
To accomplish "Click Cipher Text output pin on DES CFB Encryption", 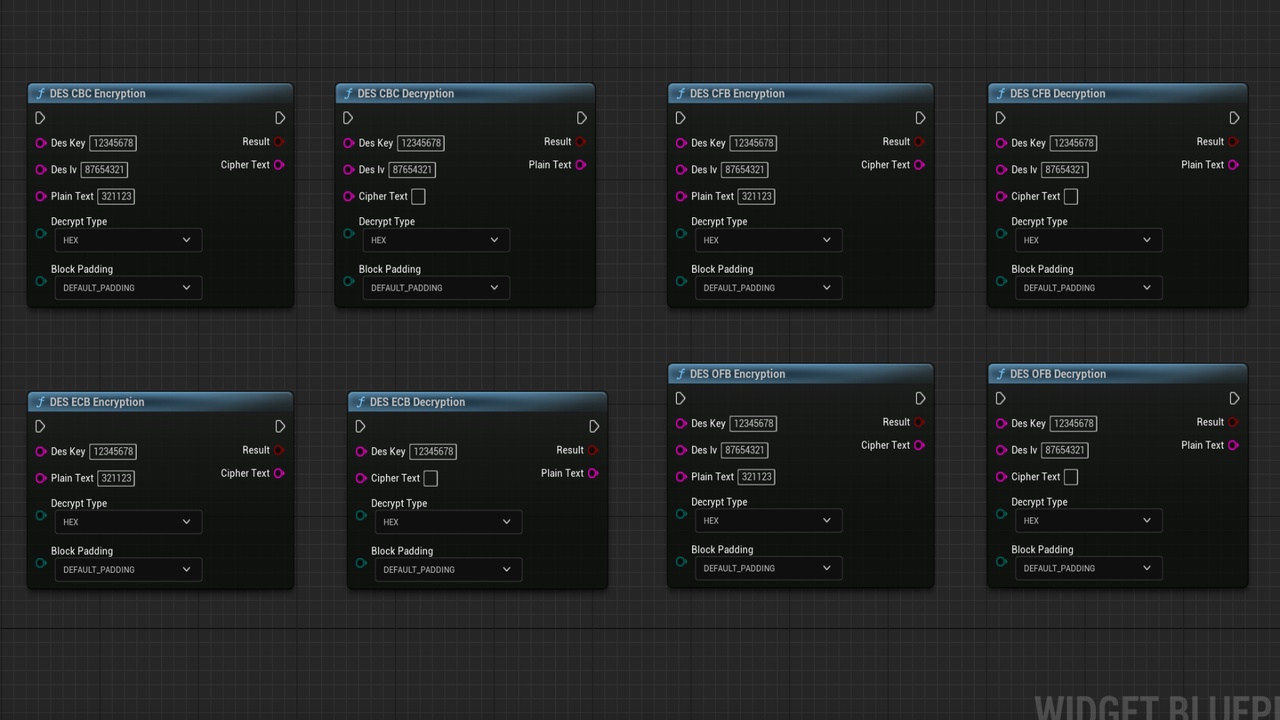I will tap(919, 165).
